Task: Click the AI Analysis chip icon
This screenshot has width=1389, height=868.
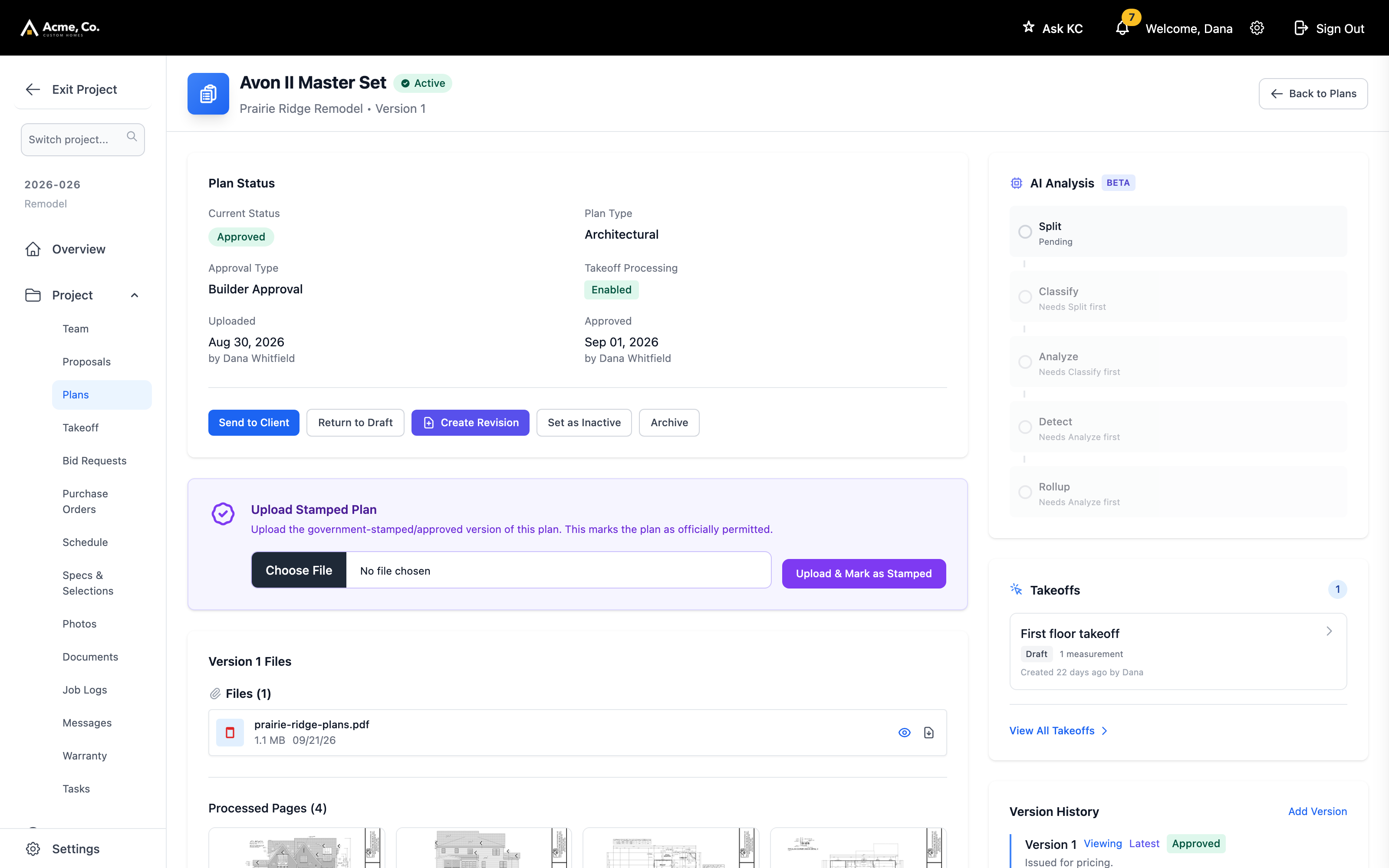Action: click(x=1017, y=183)
